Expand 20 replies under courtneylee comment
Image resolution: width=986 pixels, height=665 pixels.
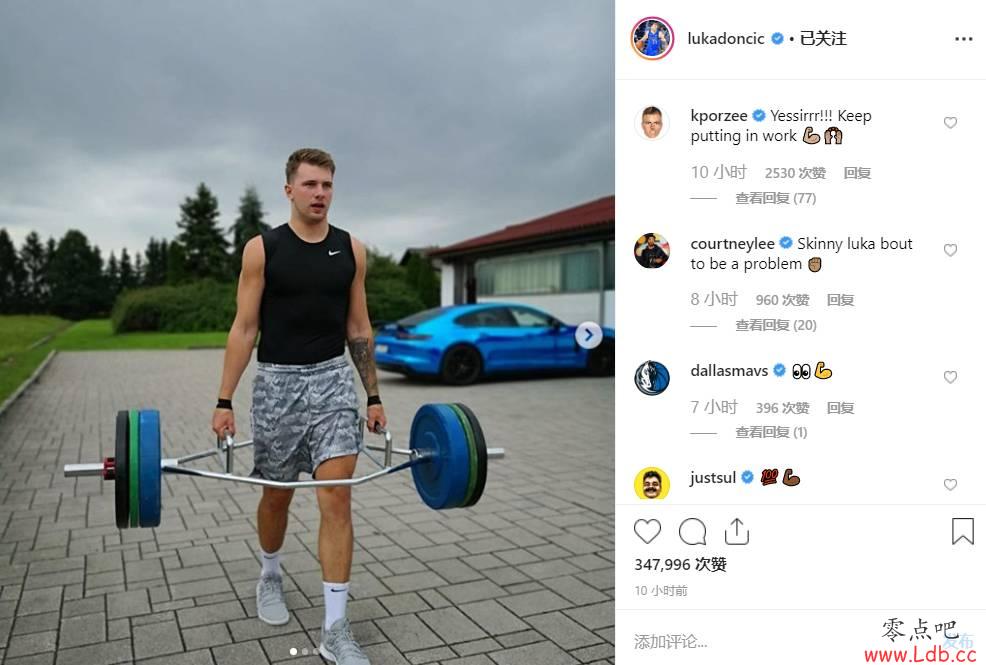click(775, 326)
